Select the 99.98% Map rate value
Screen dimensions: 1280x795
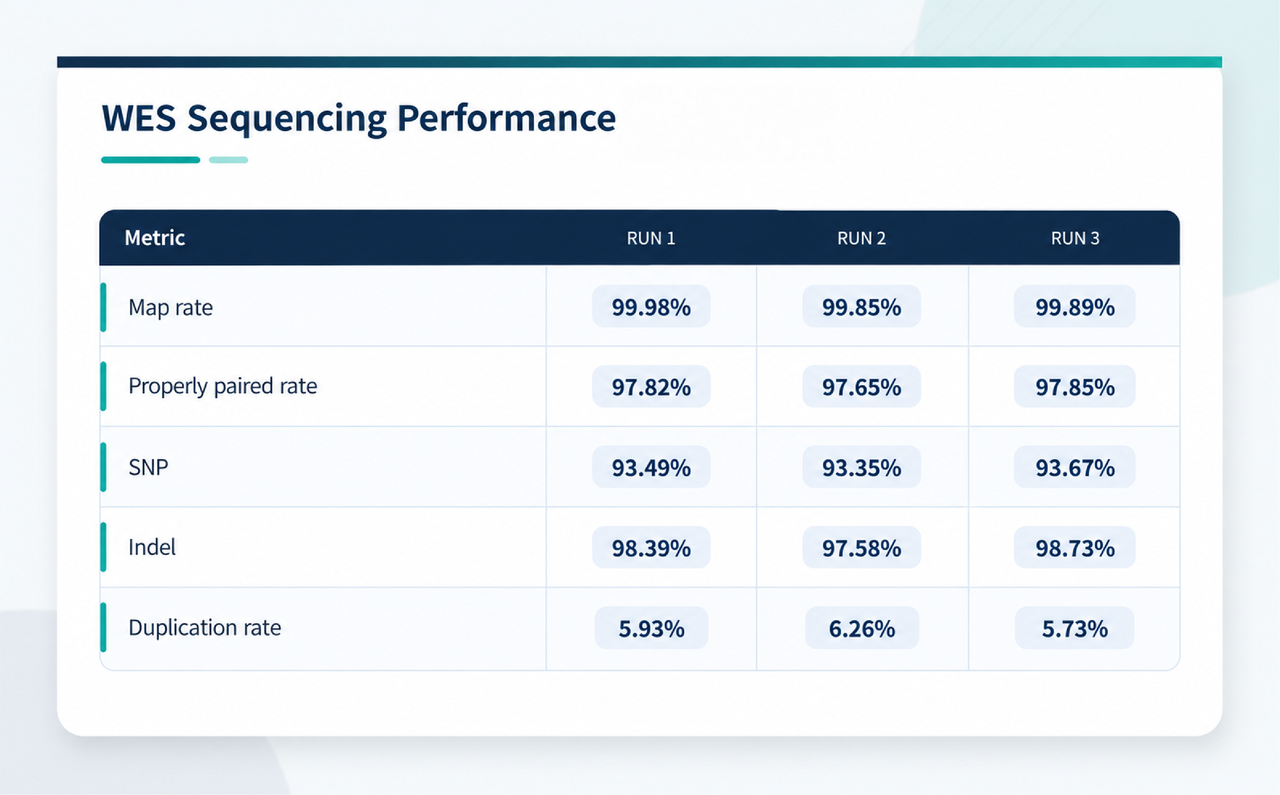coord(651,307)
